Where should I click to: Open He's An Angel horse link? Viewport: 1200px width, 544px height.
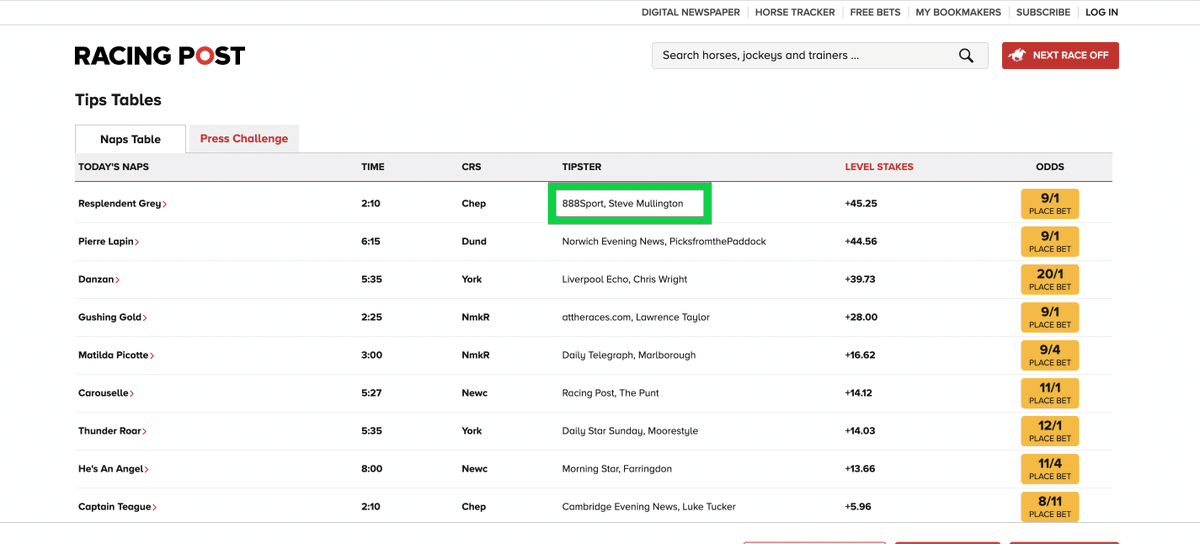click(114, 470)
